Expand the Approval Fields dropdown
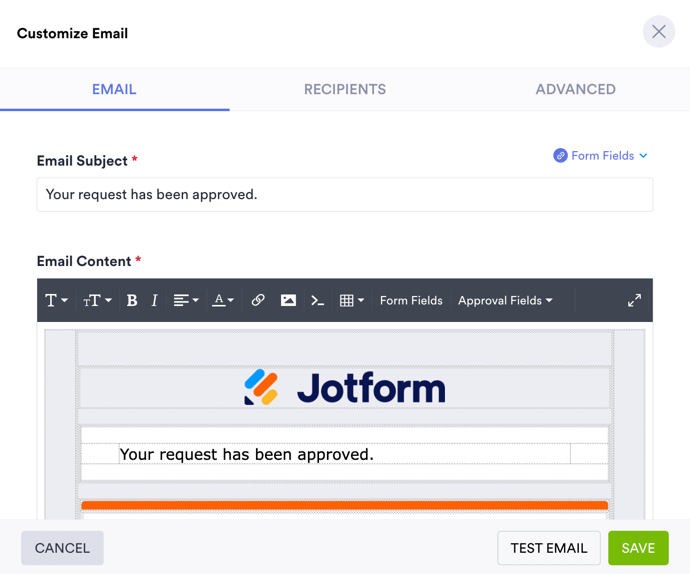Screen dimensions: 690x574 (x=505, y=300)
